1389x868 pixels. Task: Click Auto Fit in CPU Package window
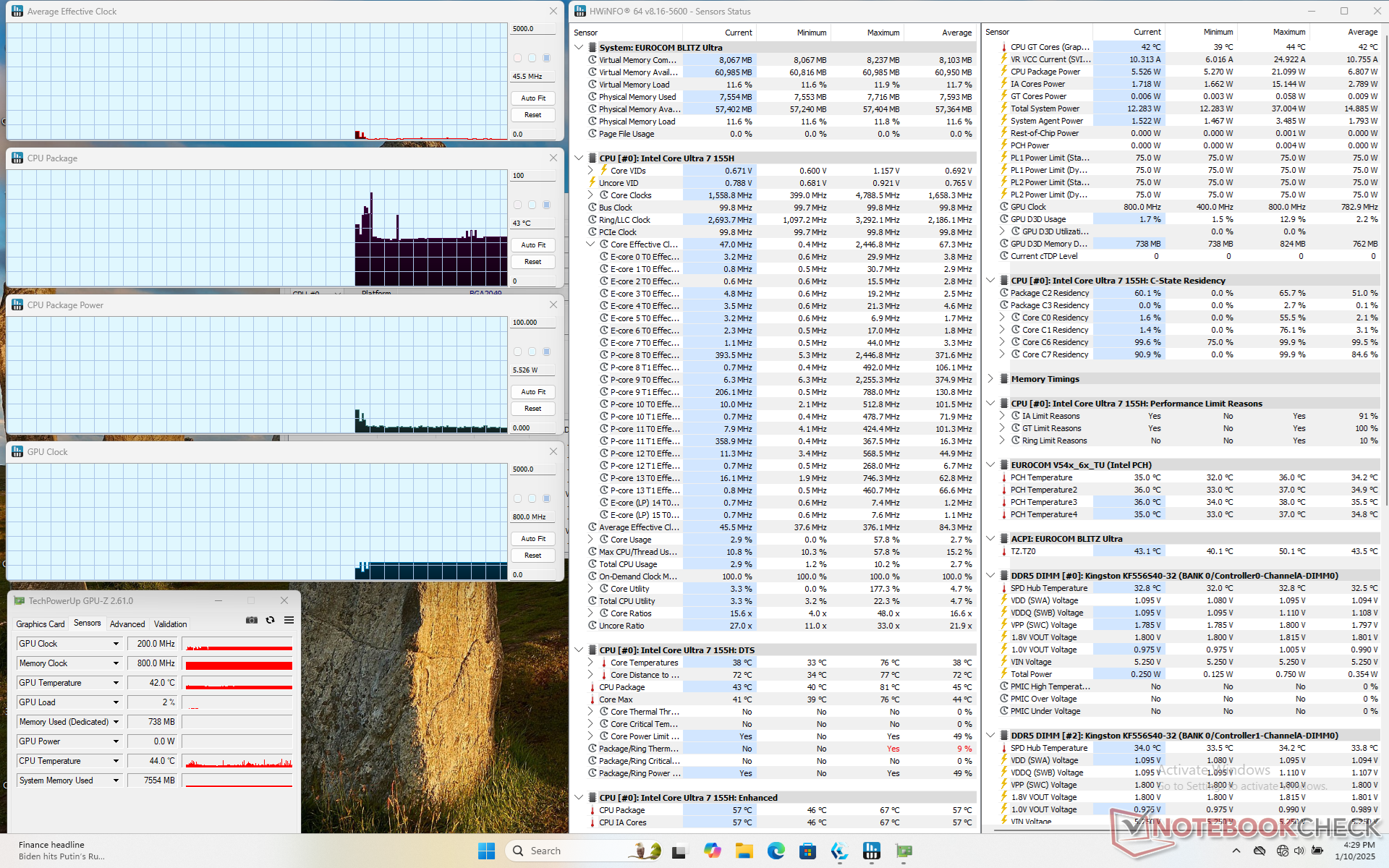point(533,245)
